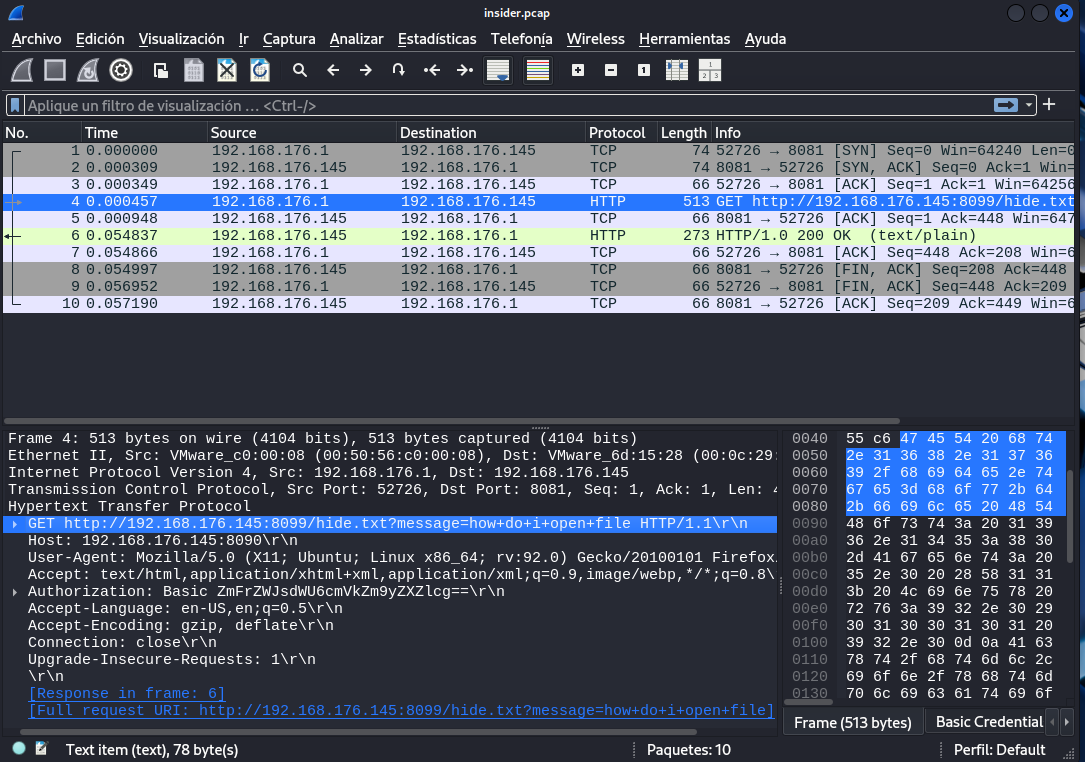
Task: Click the display filter input field
Action: [x=509, y=105]
